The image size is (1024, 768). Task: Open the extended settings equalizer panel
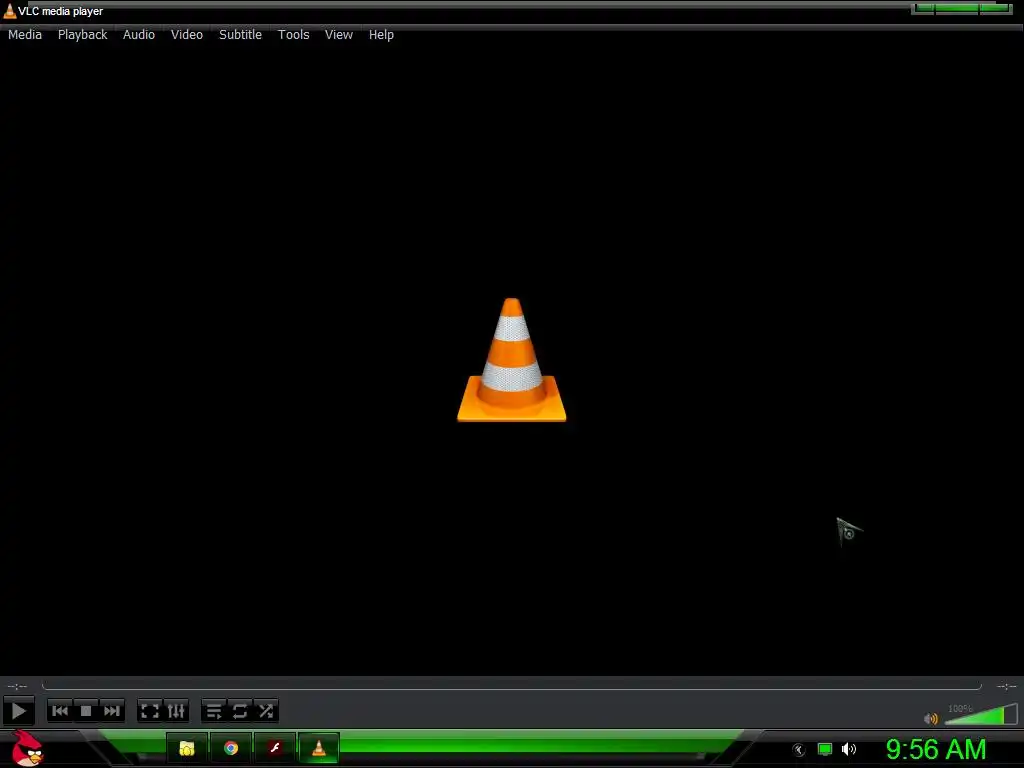(176, 711)
